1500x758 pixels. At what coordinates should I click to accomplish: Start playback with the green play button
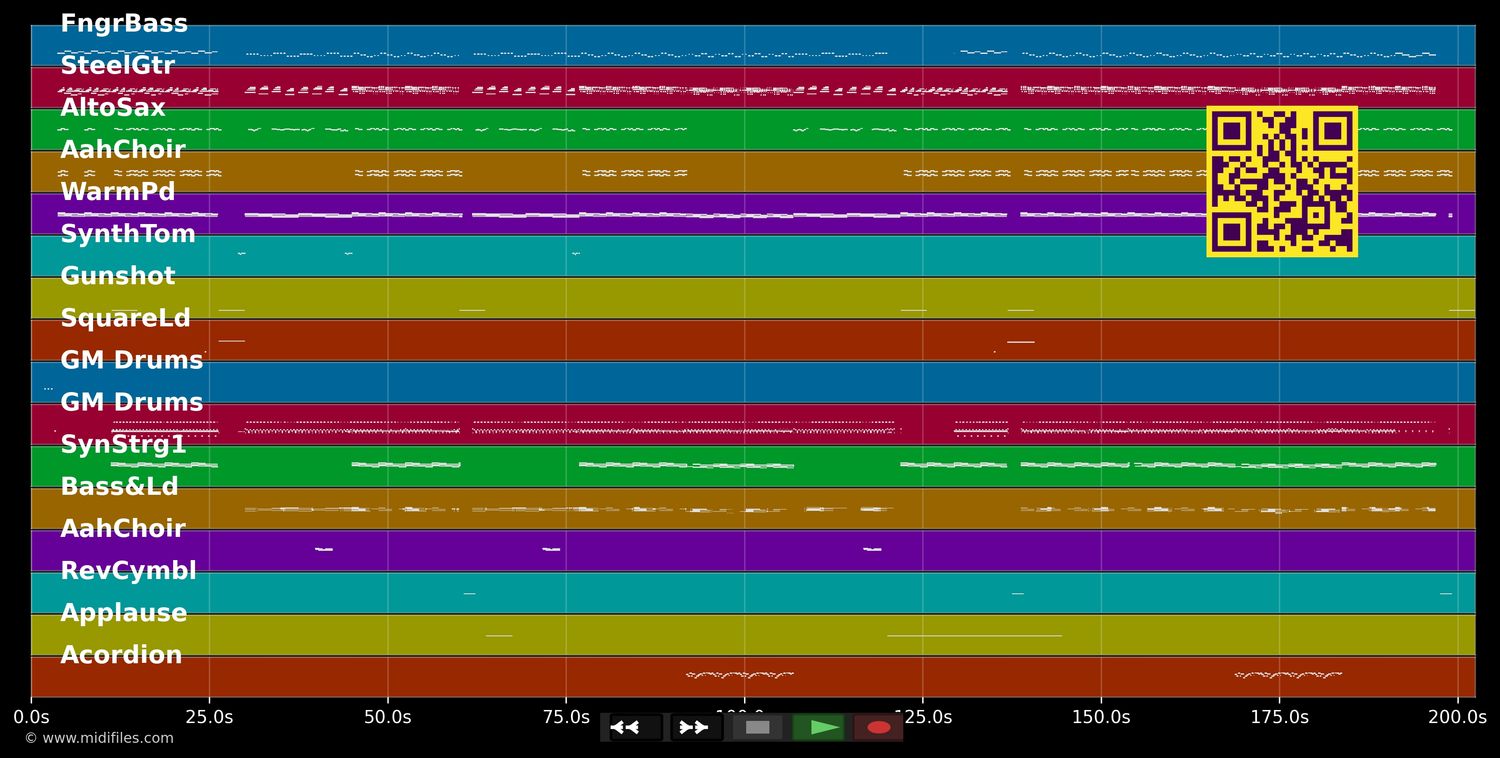pos(818,727)
